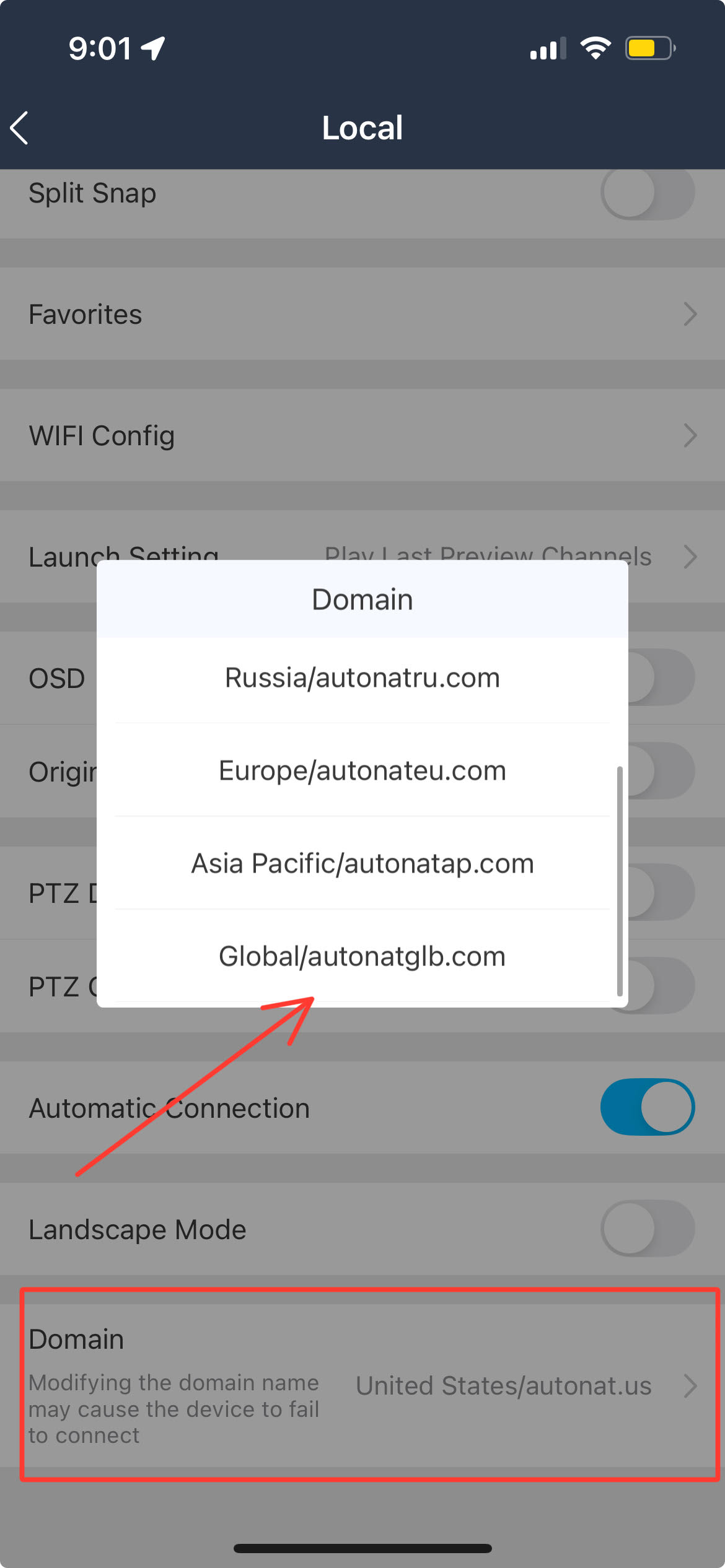Tap the Local page title
Image resolution: width=725 pixels, height=1568 pixels.
point(362,128)
